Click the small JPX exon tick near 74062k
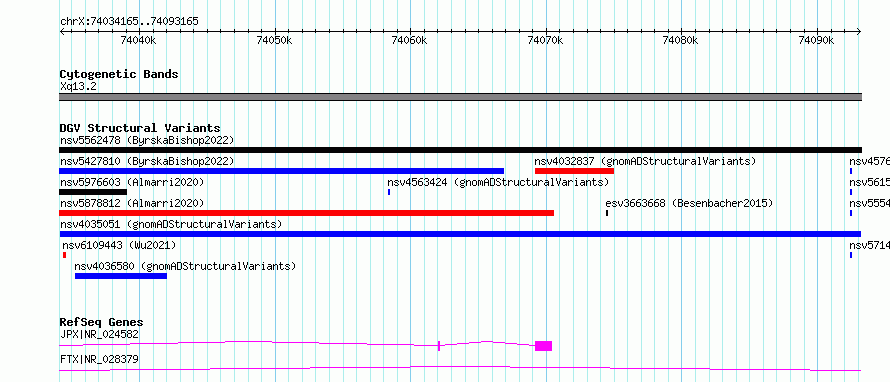This screenshot has width=890, height=382. (x=439, y=346)
